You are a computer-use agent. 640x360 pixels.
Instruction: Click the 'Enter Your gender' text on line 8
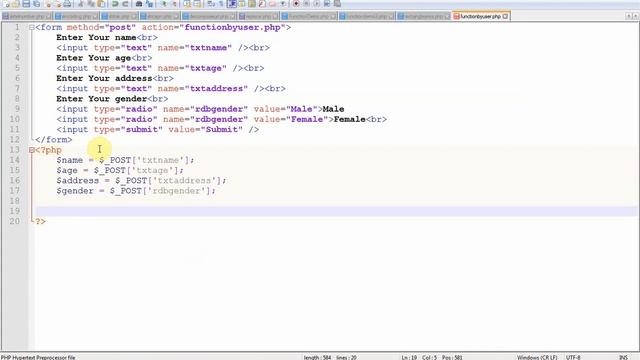[x=102, y=99]
